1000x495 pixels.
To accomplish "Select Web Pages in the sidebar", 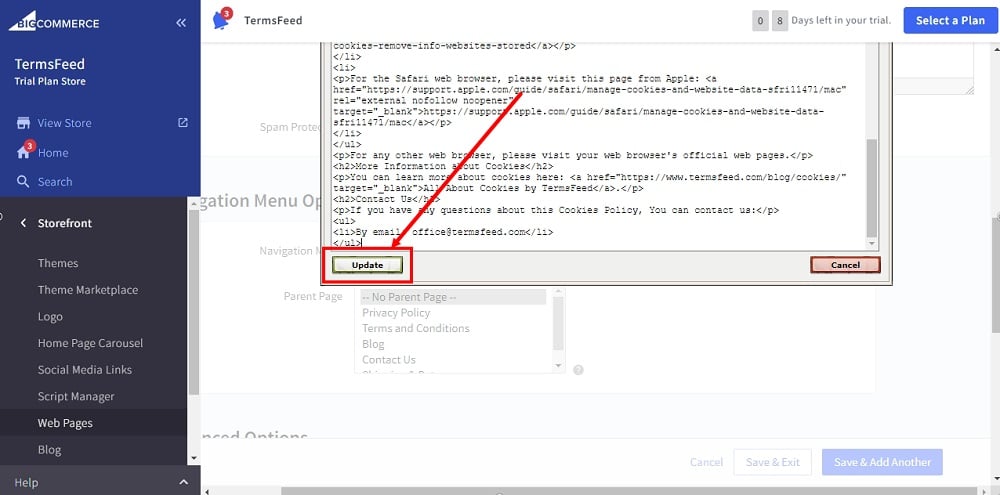I will coord(65,423).
